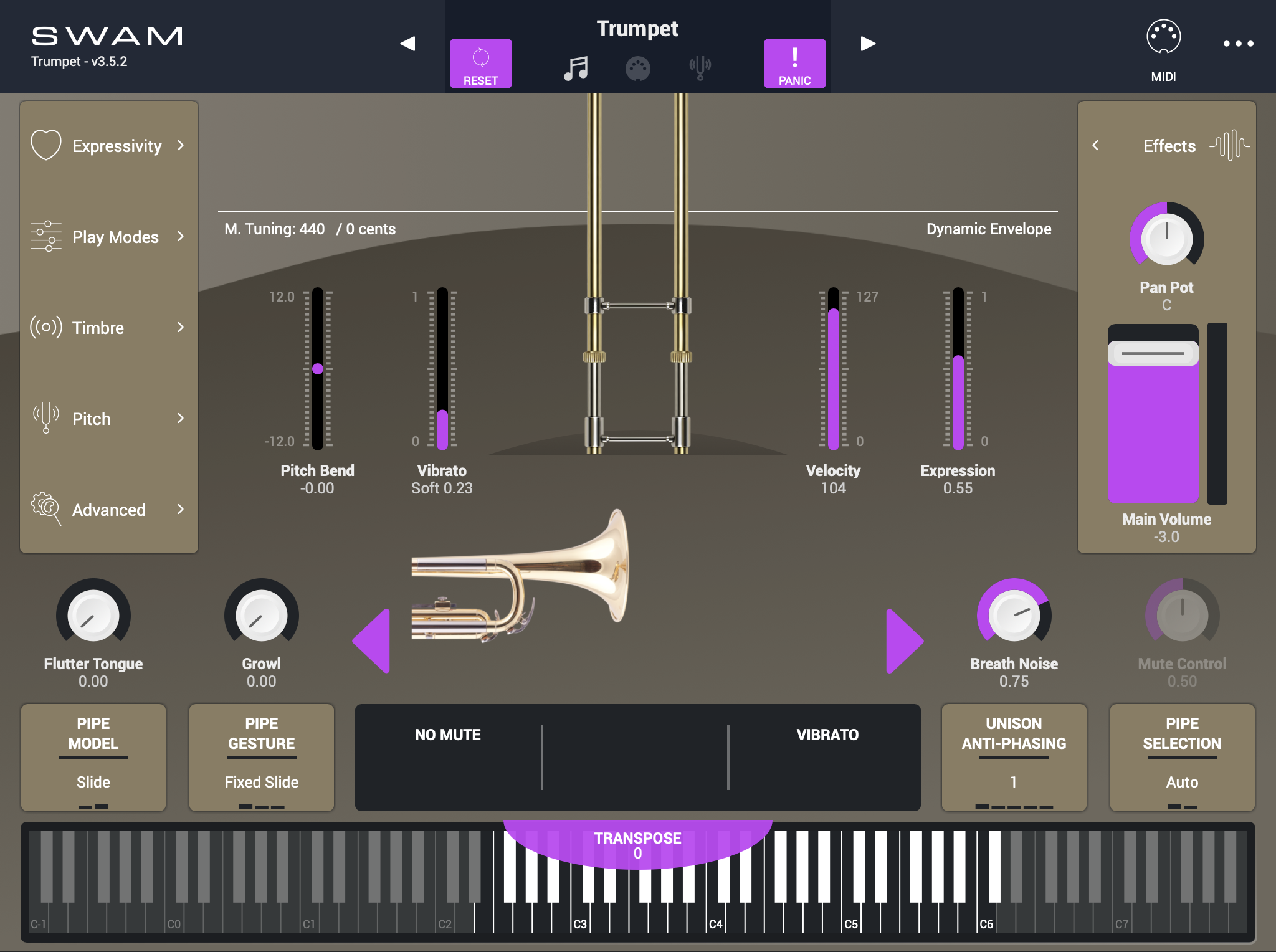The image size is (1276, 952).
Task: Go to previous instrument with left arrow
Action: click(x=407, y=44)
